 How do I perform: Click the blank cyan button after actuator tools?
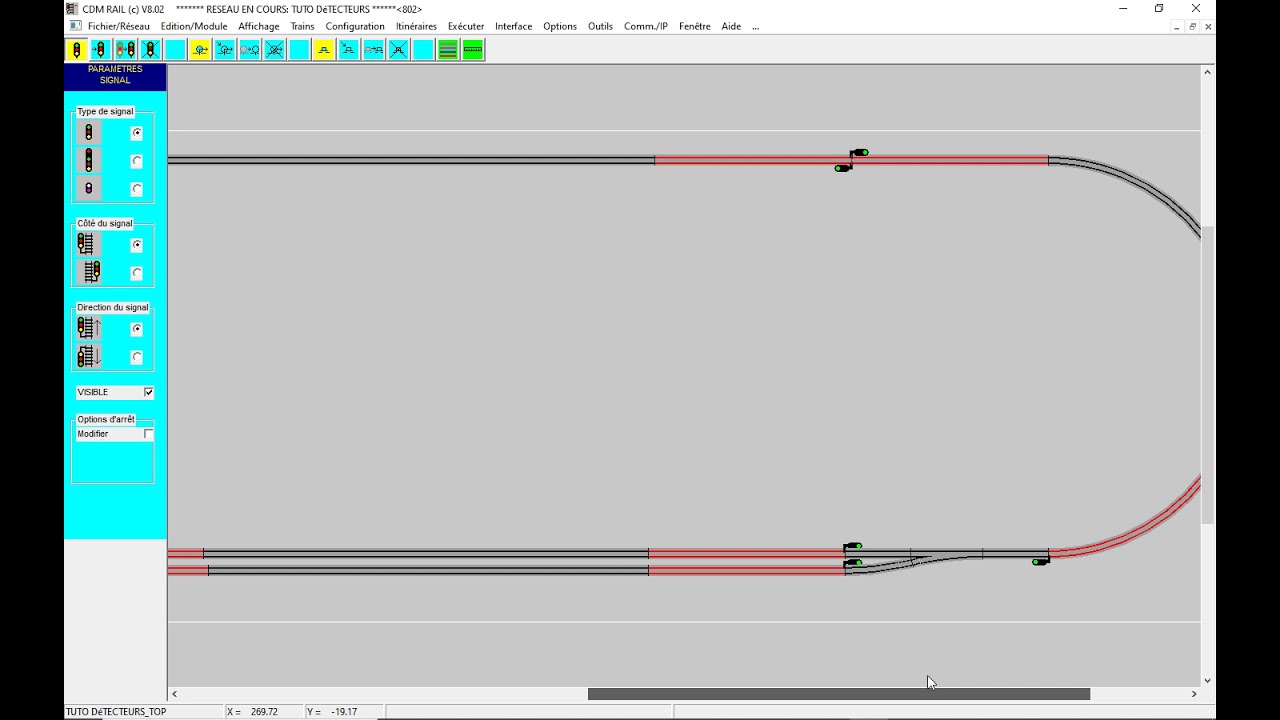(299, 49)
